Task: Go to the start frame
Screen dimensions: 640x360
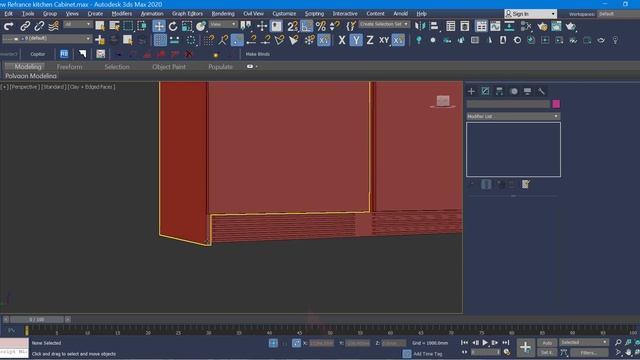Action: point(464,343)
